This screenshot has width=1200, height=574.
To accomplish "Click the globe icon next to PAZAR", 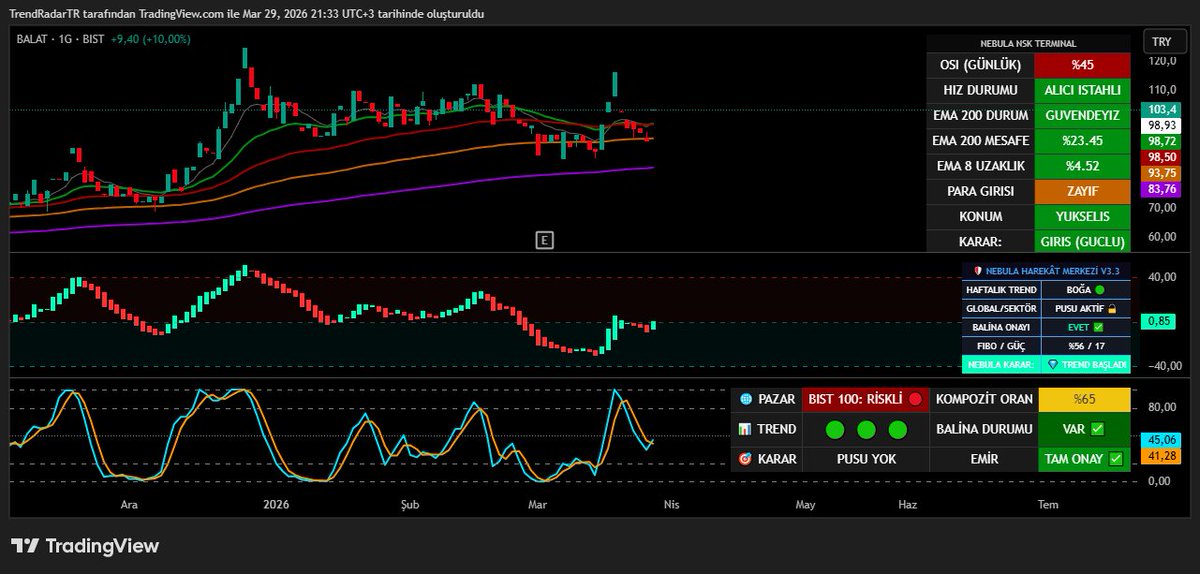I will pos(746,399).
